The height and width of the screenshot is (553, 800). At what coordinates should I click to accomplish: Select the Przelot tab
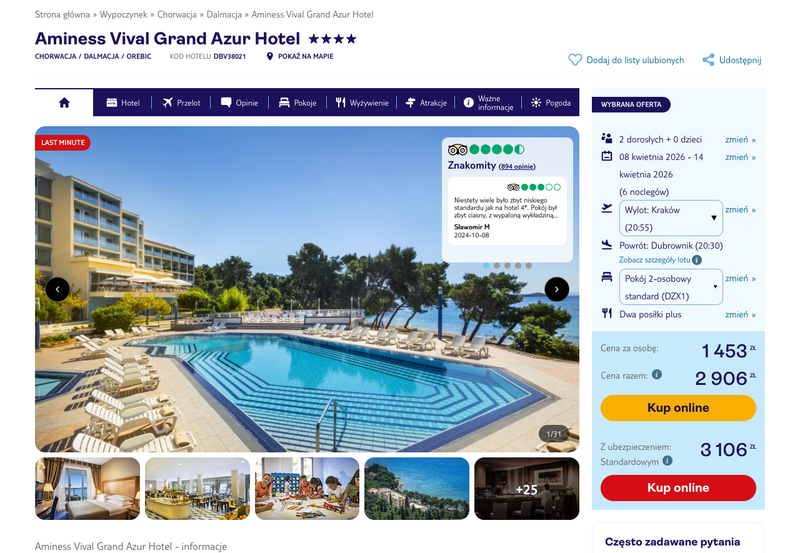click(181, 103)
